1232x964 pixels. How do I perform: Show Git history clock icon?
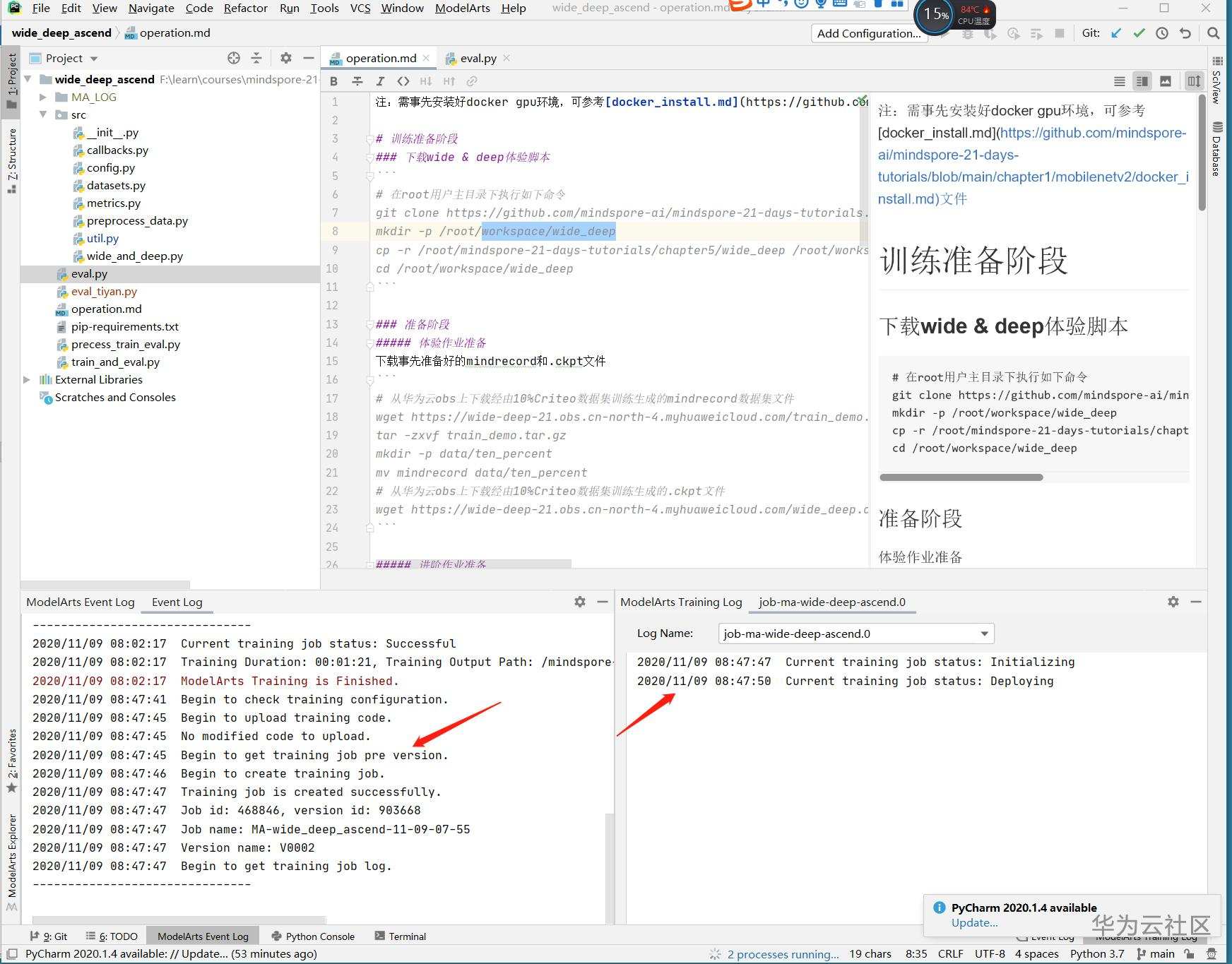[x=1162, y=33]
